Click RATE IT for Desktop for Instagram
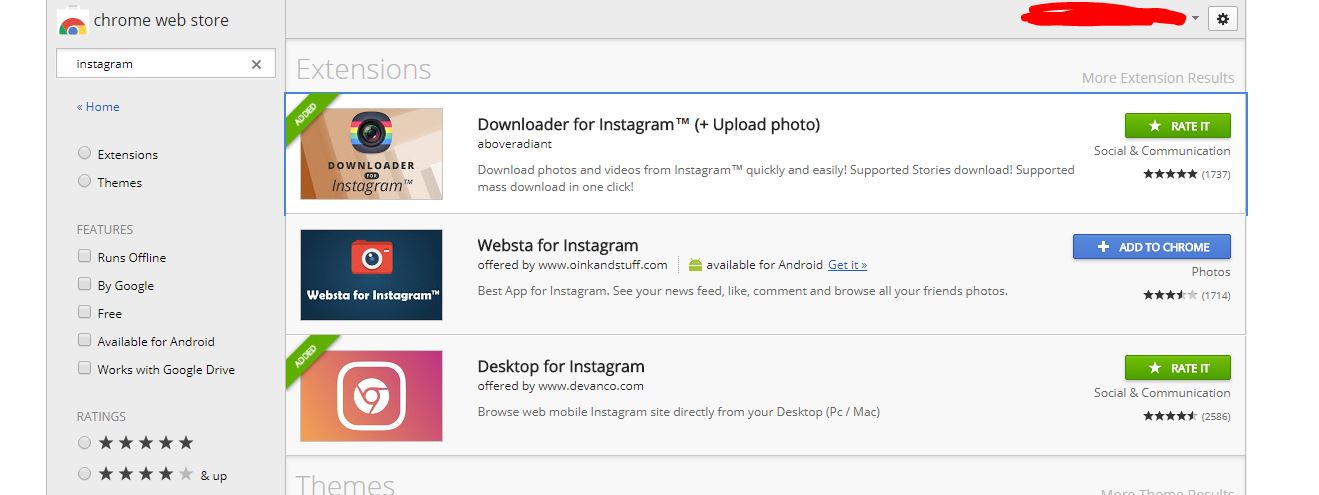This screenshot has width=1319, height=495. pos(1178,368)
